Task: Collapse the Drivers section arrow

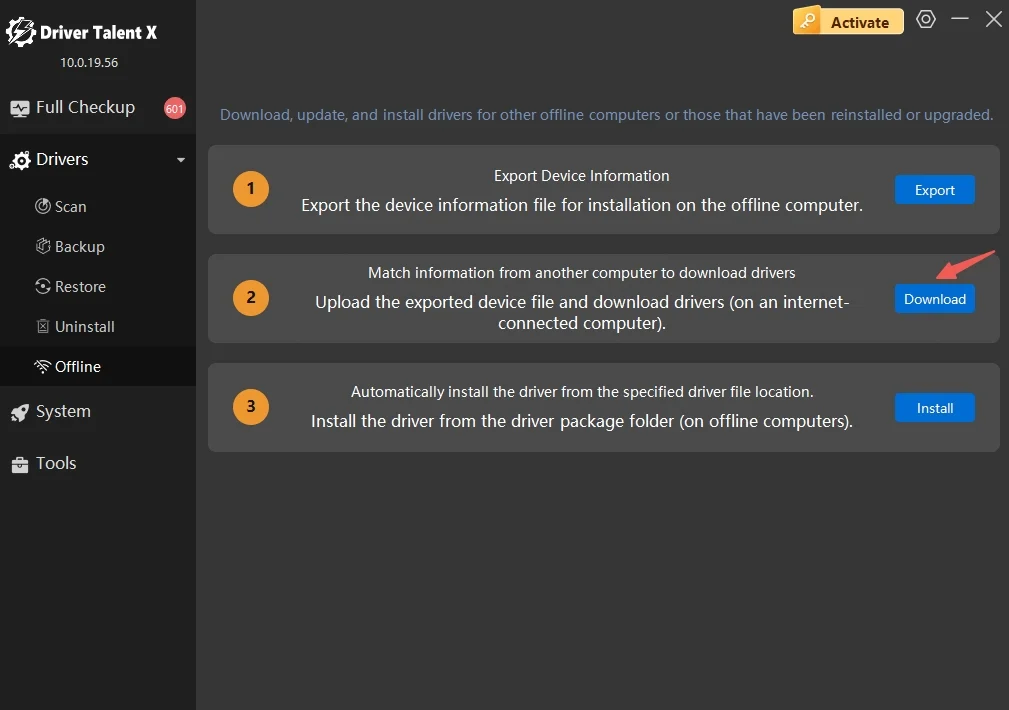Action: click(x=181, y=160)
